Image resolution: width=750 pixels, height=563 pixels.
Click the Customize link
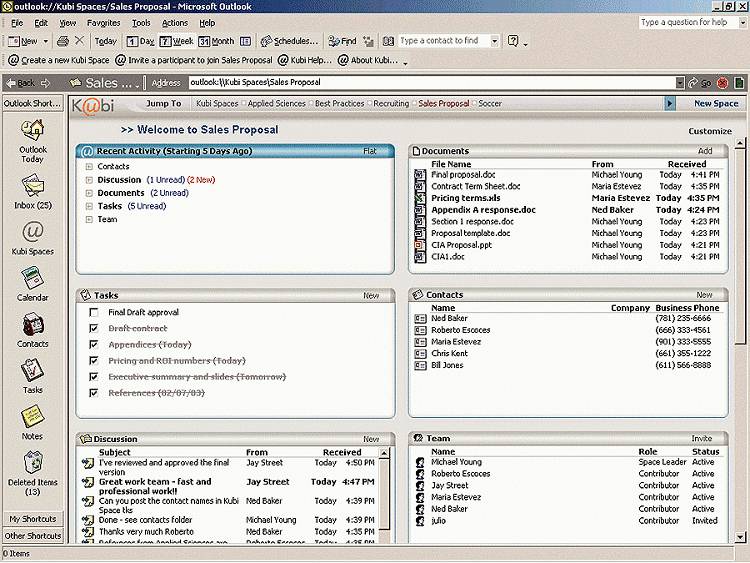pos(710,131)
